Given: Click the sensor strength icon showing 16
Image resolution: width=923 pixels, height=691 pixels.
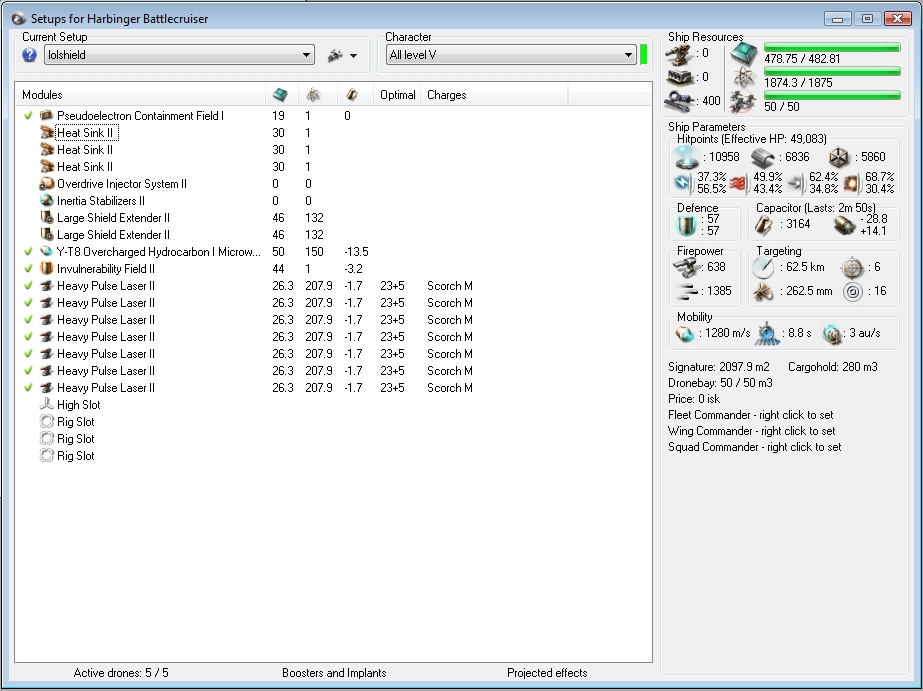Looking at the screenshot, I should [852, 291].
